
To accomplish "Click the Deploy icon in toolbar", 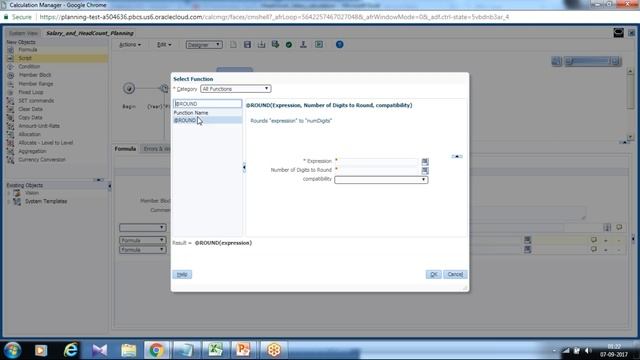I will pos(303,44).
